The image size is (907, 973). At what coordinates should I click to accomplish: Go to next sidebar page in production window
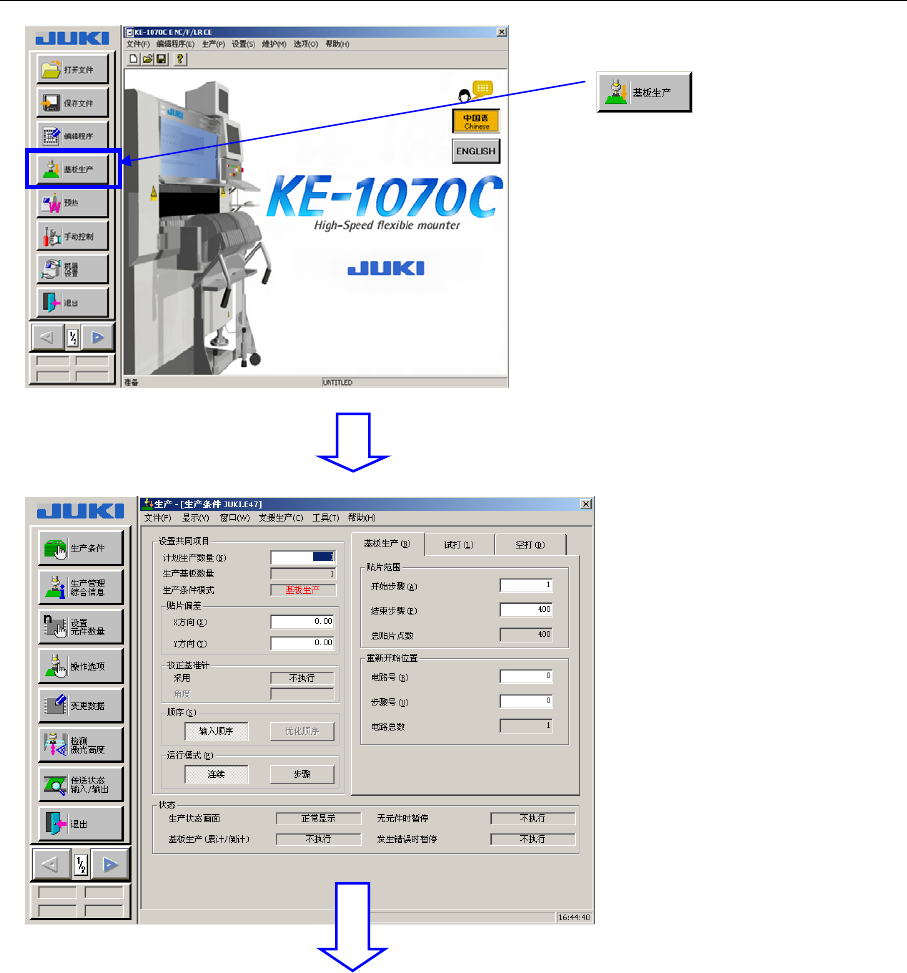[x=110, y=864]
